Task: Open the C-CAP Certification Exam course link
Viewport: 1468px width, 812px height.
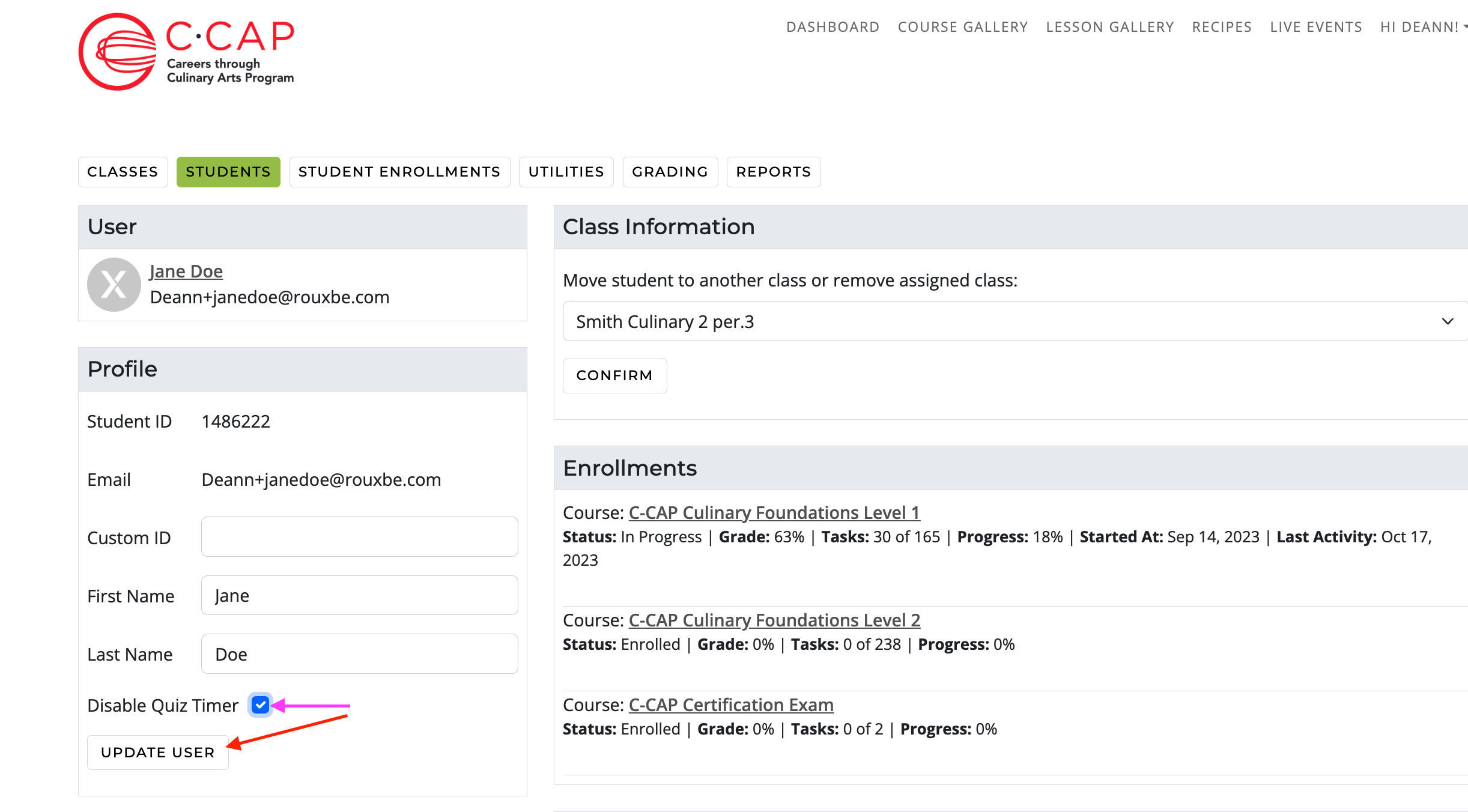Action: pyautogui.click(x=731, y=704)
